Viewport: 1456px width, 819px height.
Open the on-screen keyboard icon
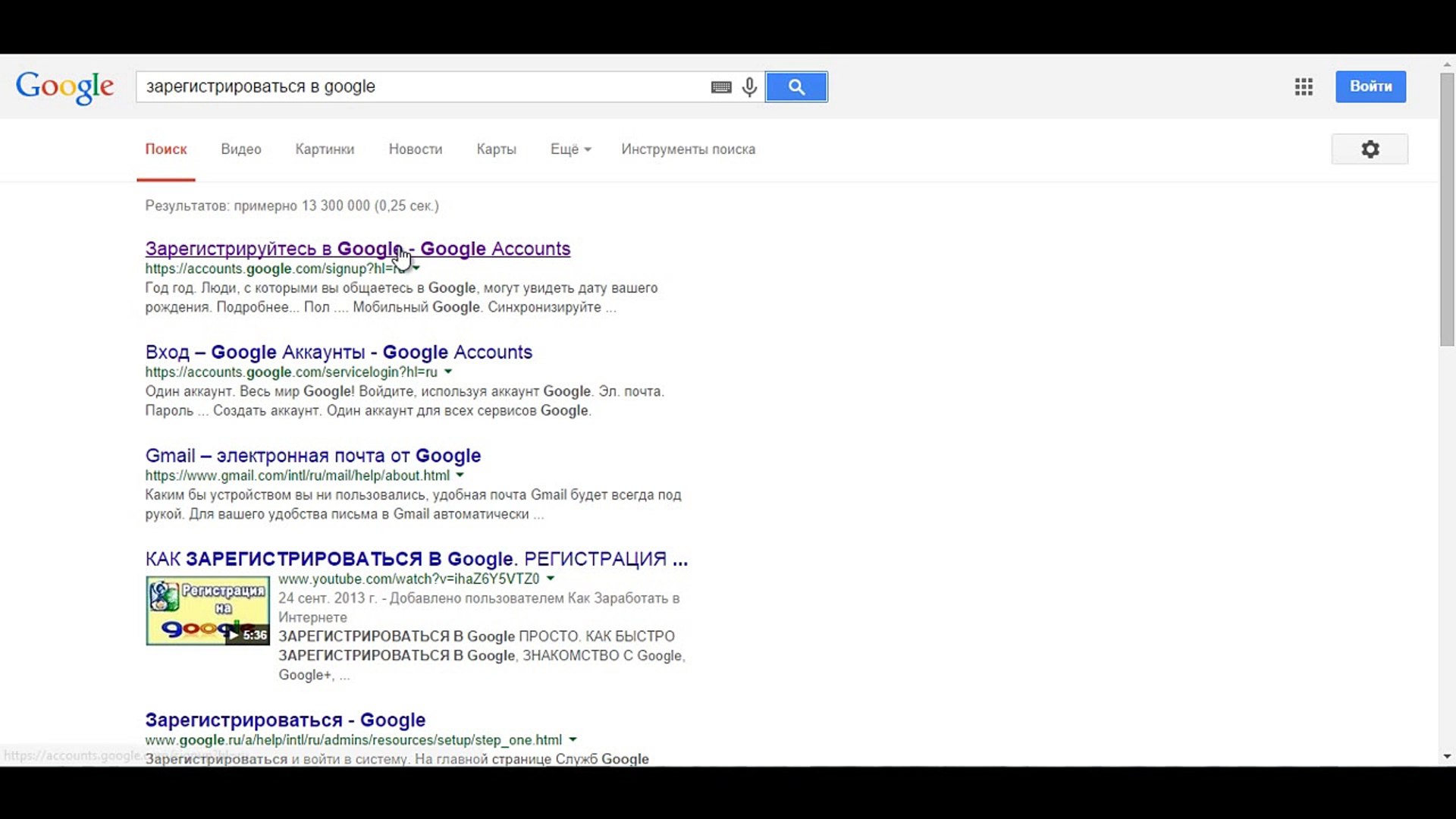[x=721, y=87]
